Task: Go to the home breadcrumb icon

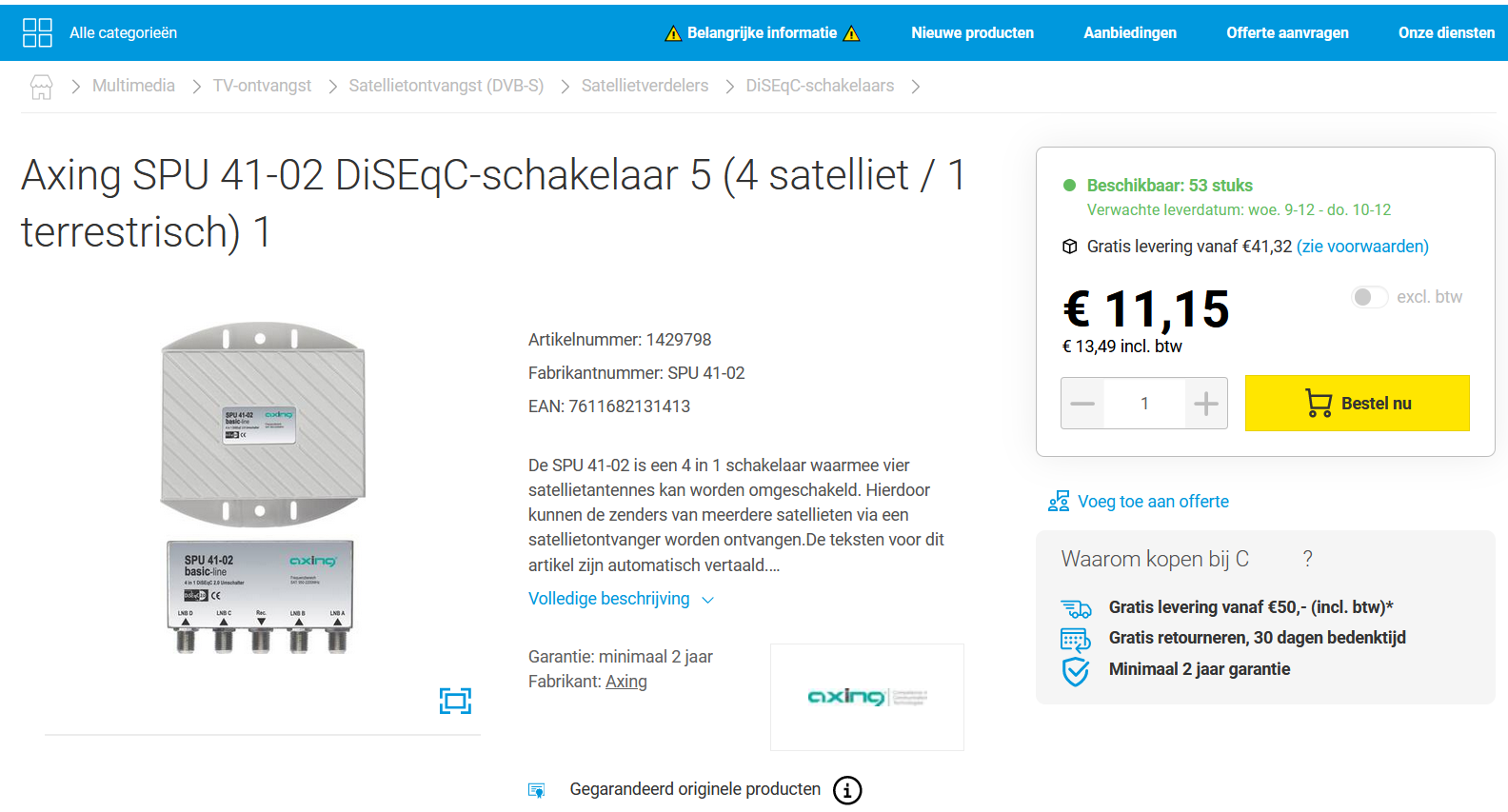Action: (x=41, y=87)
